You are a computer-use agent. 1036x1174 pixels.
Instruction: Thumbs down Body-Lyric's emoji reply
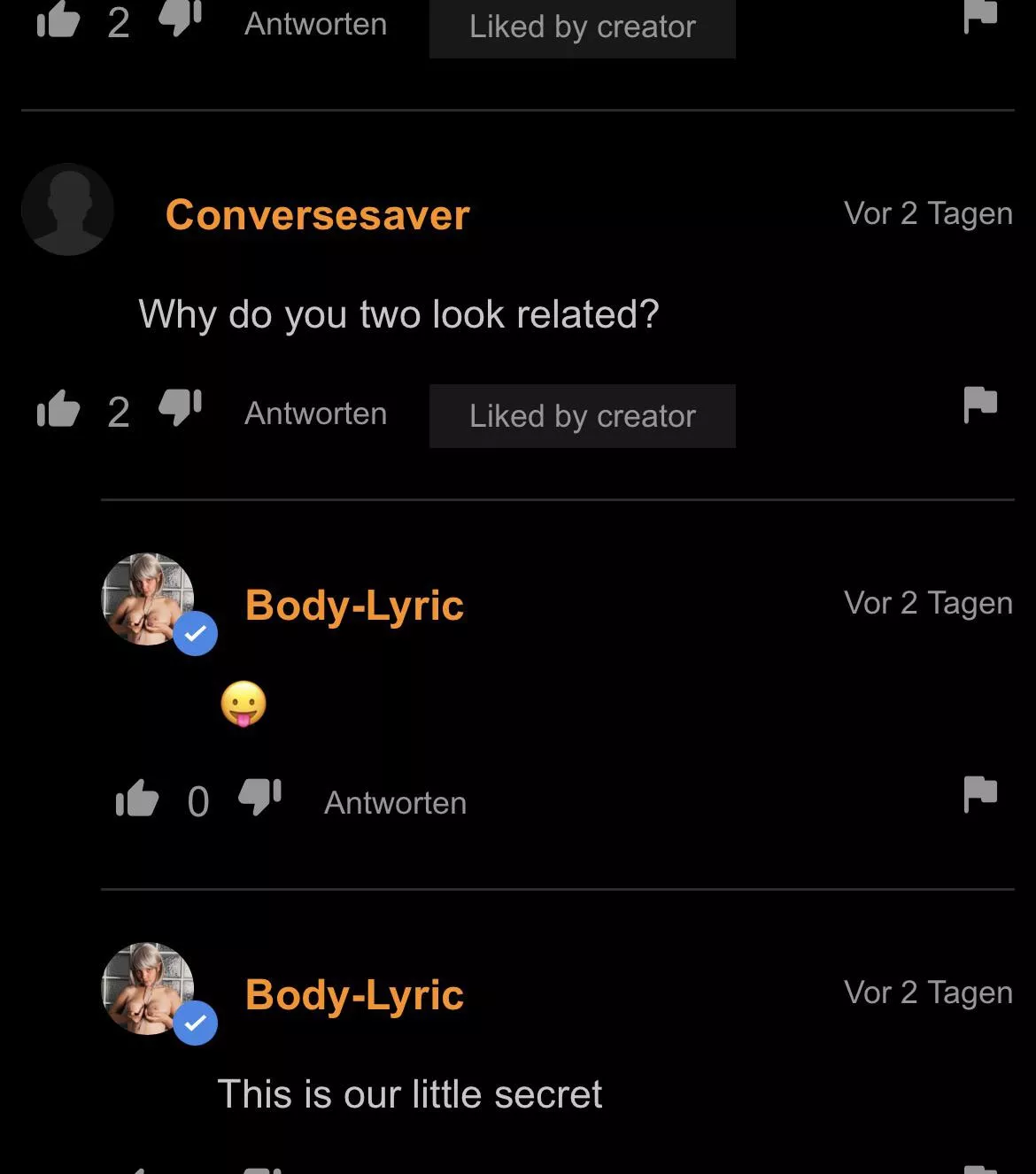[259, 797]
